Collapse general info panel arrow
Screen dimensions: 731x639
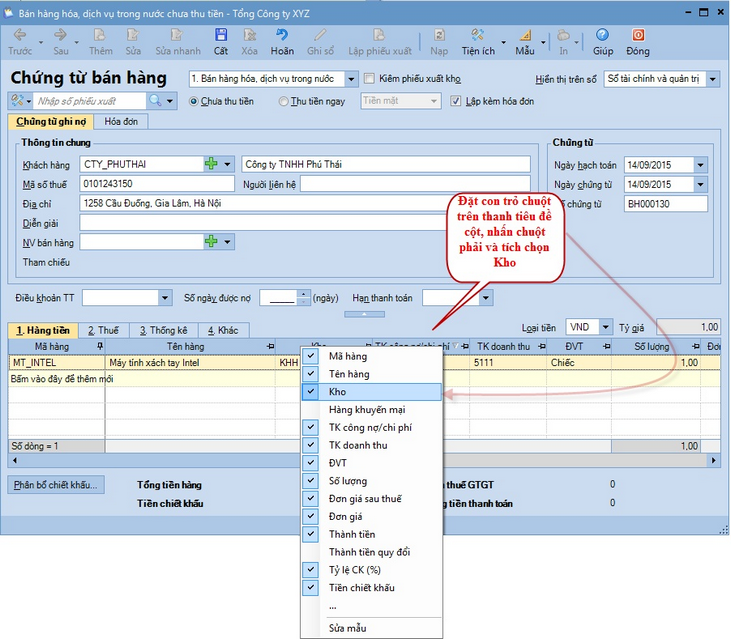click(x=364, y=314)
